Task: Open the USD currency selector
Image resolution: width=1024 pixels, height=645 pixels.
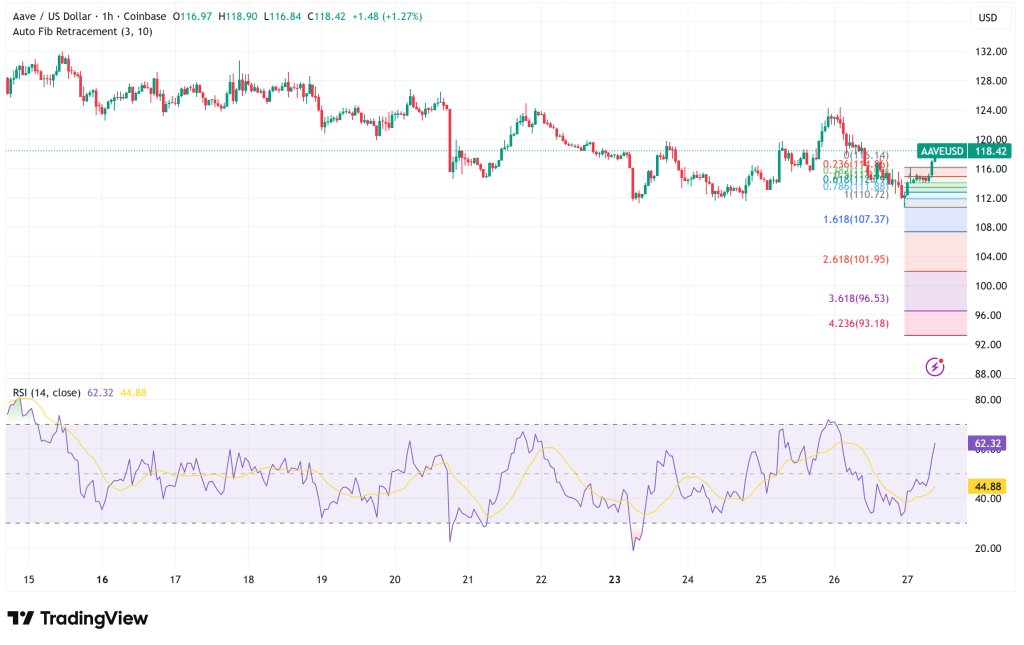Action: point(988,17)
